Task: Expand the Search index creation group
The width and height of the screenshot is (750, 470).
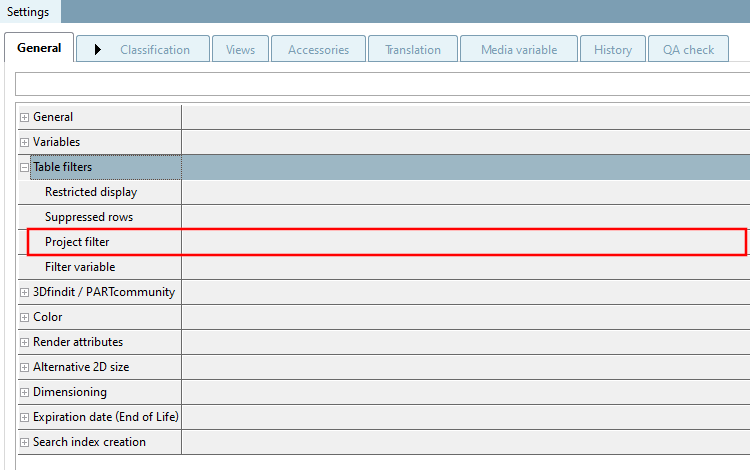Action: pyautogui.click(x=24, y=442)
